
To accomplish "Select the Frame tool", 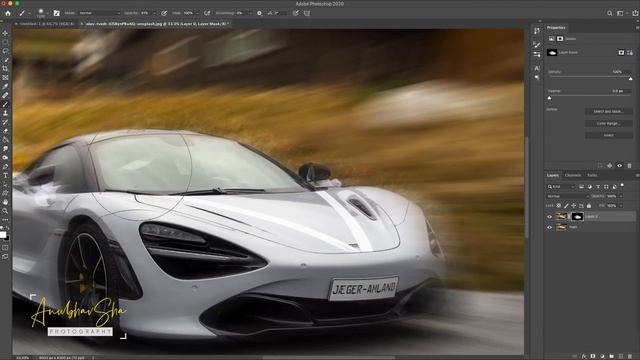I will tap(5, 78).
